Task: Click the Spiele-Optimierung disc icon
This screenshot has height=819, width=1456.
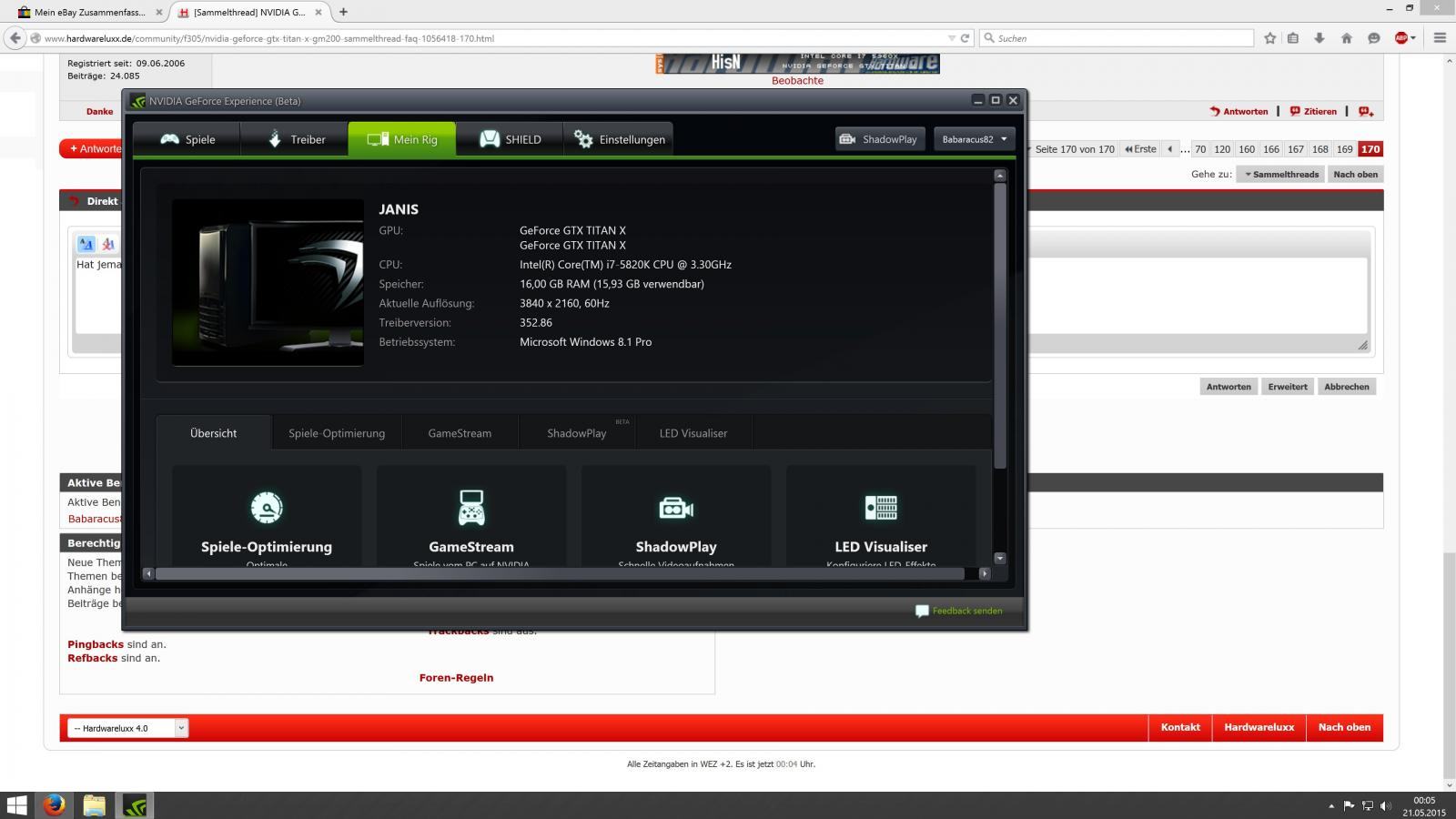Action: point(267,508)
